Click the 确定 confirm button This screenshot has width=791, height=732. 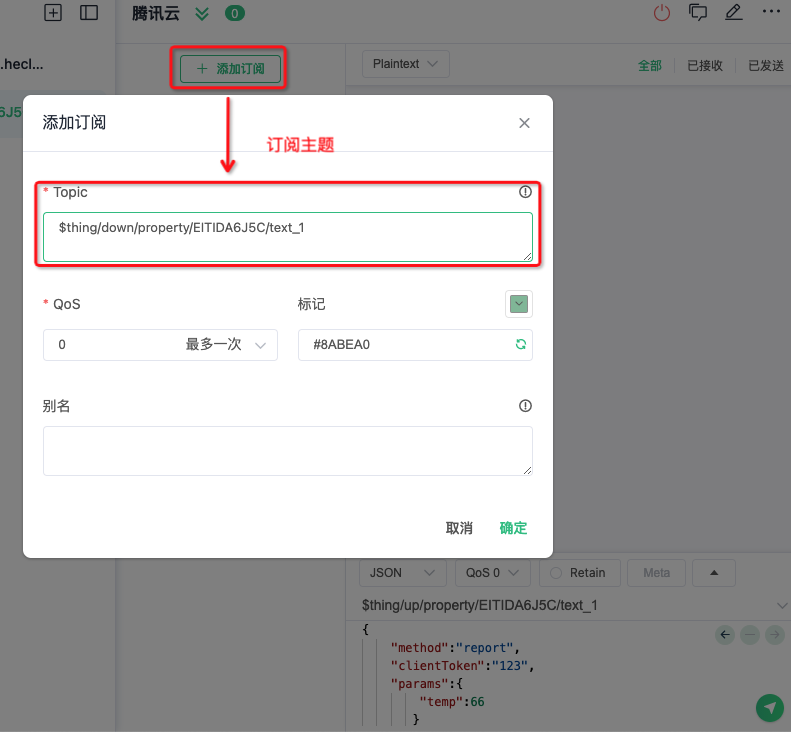click(x=513, y=528)
